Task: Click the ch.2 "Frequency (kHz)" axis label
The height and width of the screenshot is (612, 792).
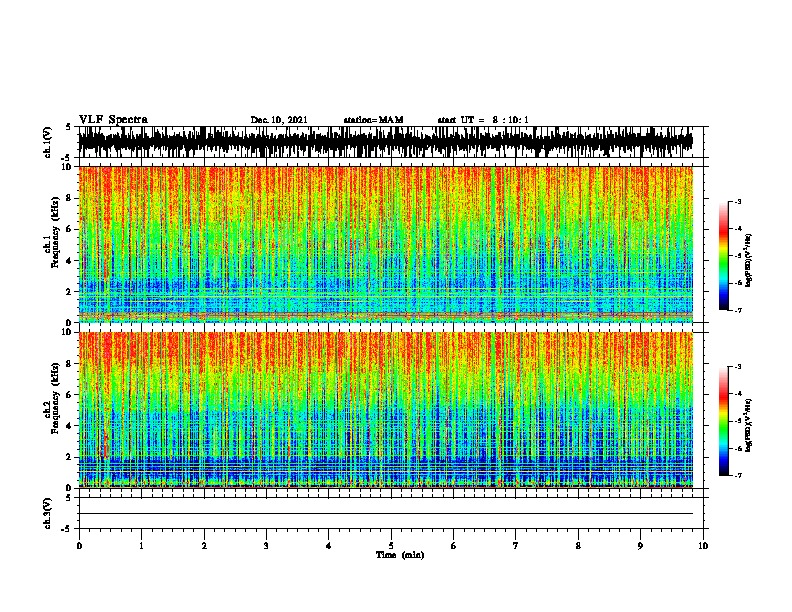Action: click(55, 398)
